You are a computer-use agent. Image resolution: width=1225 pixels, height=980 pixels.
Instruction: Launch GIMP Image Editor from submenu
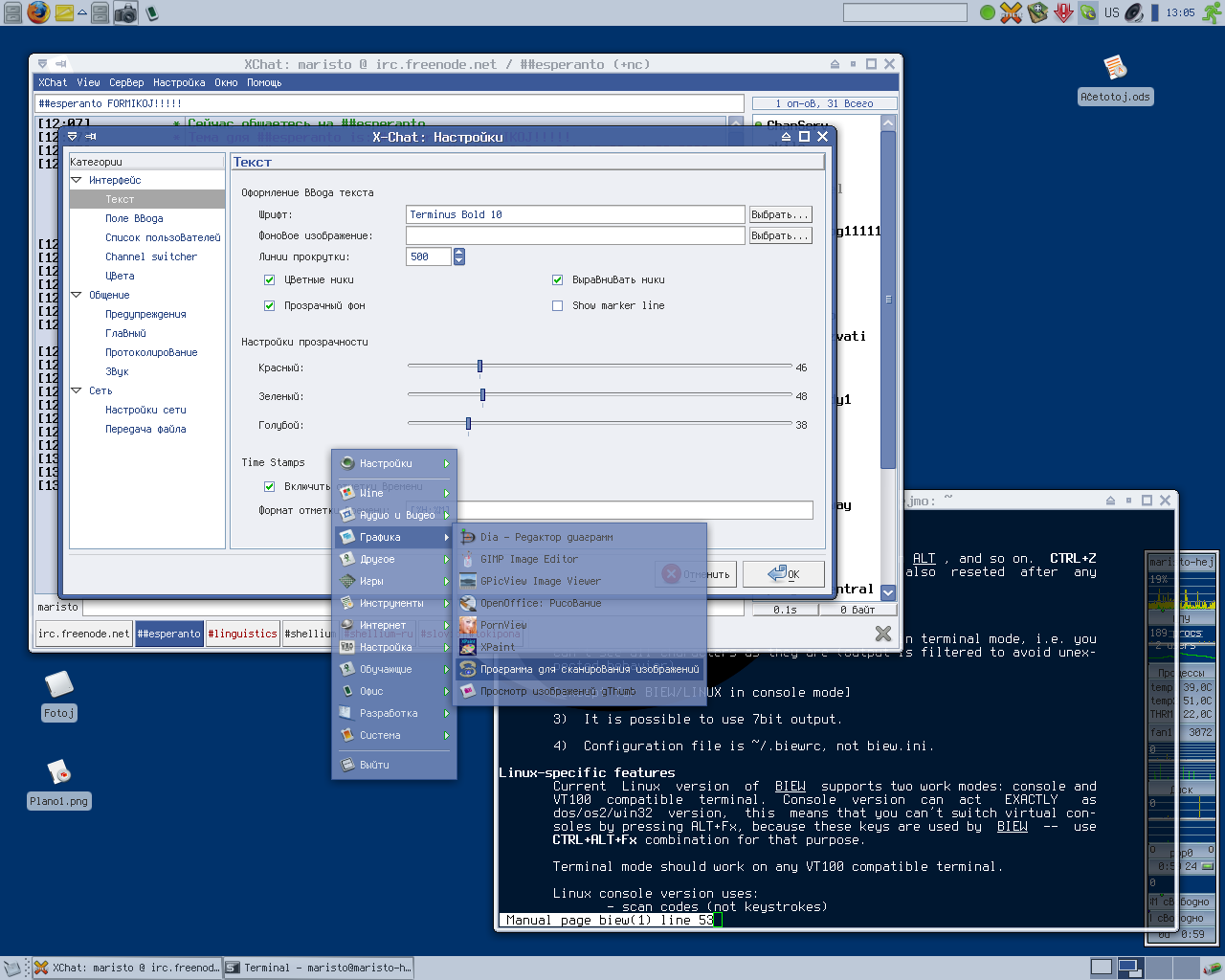580,559
